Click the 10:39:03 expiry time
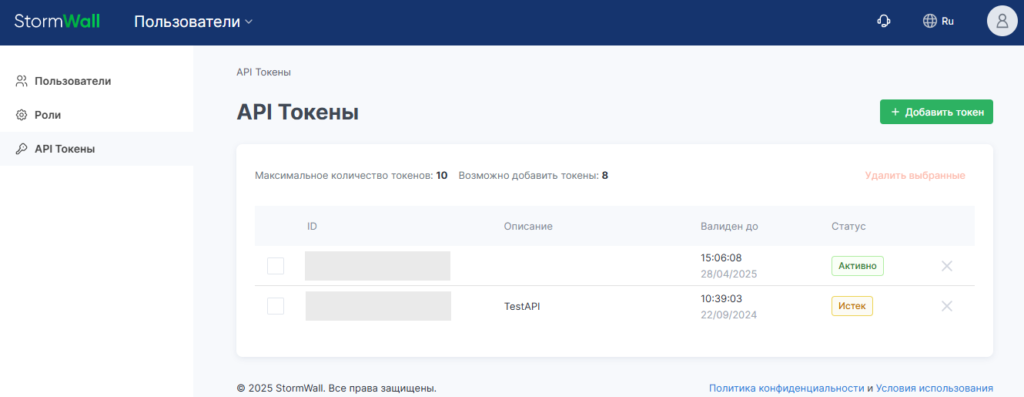1024x397 pixels. (721, 298)
